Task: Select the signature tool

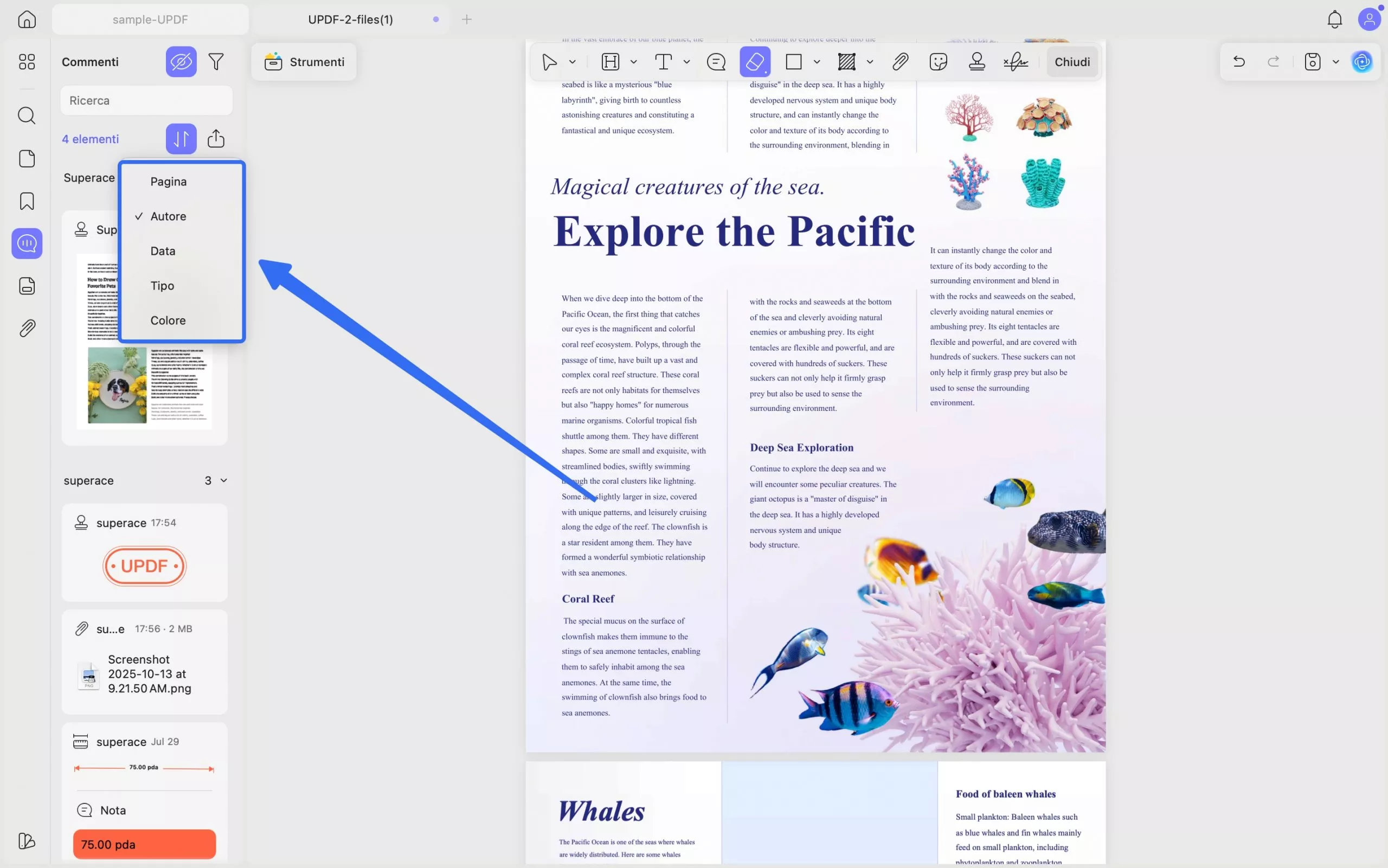Action: point(1016,61)
